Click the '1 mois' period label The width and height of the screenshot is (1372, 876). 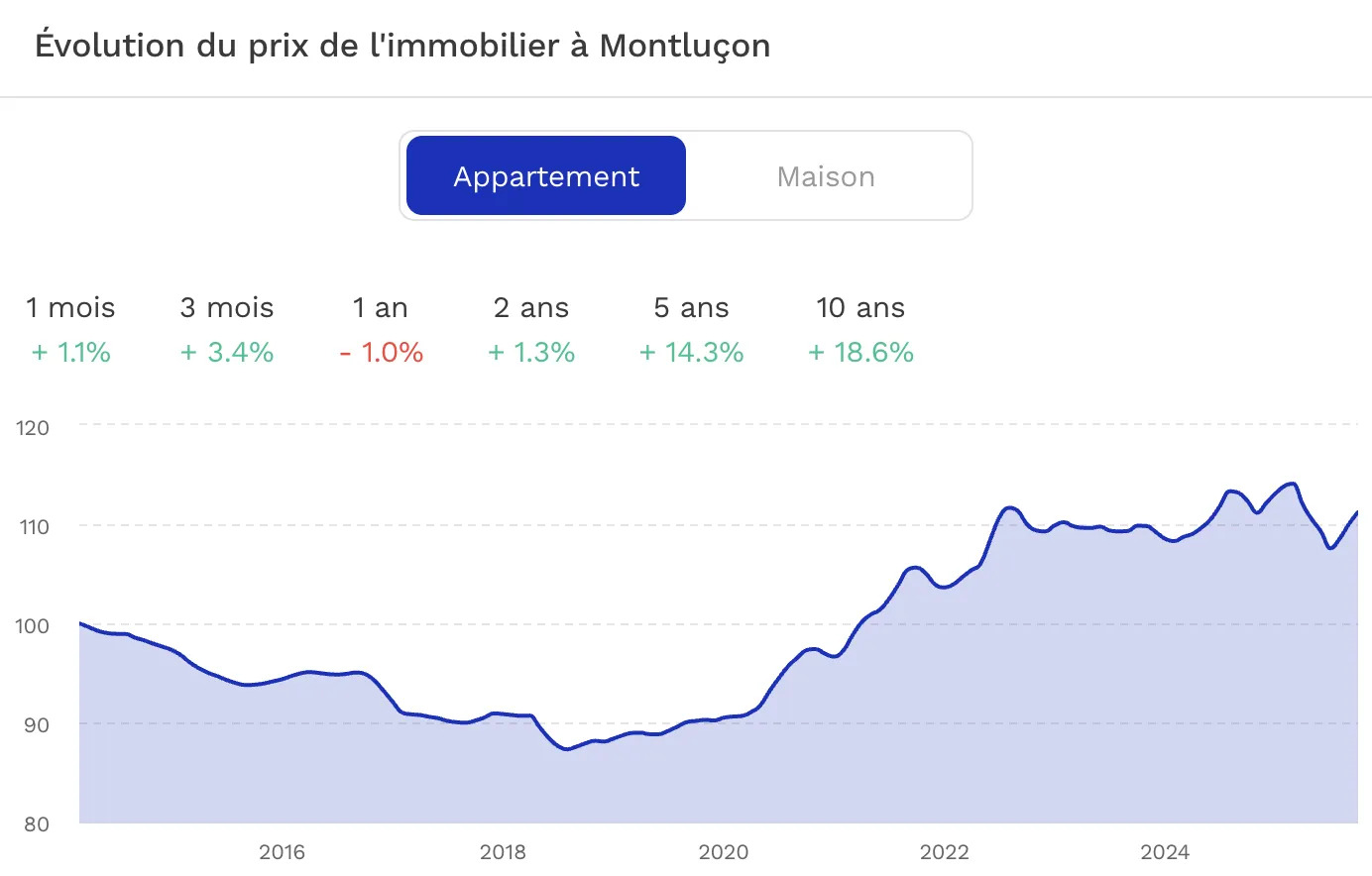pos(70,307)
